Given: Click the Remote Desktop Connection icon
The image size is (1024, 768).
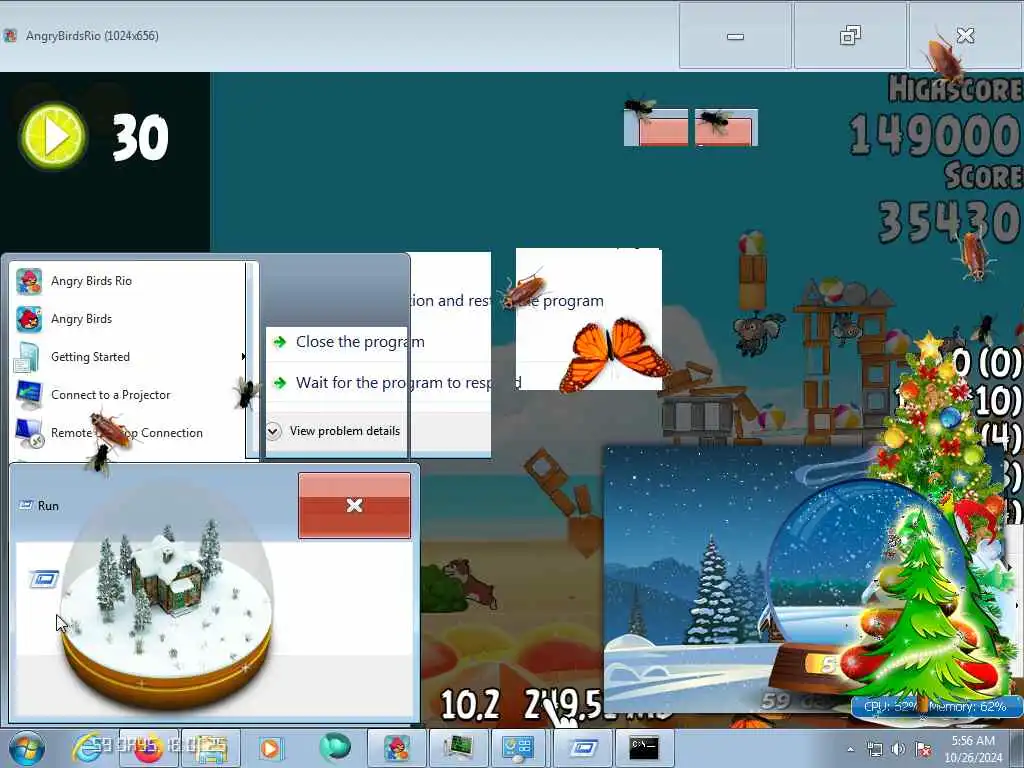Looking at the screenshot, I should [29, 432].
